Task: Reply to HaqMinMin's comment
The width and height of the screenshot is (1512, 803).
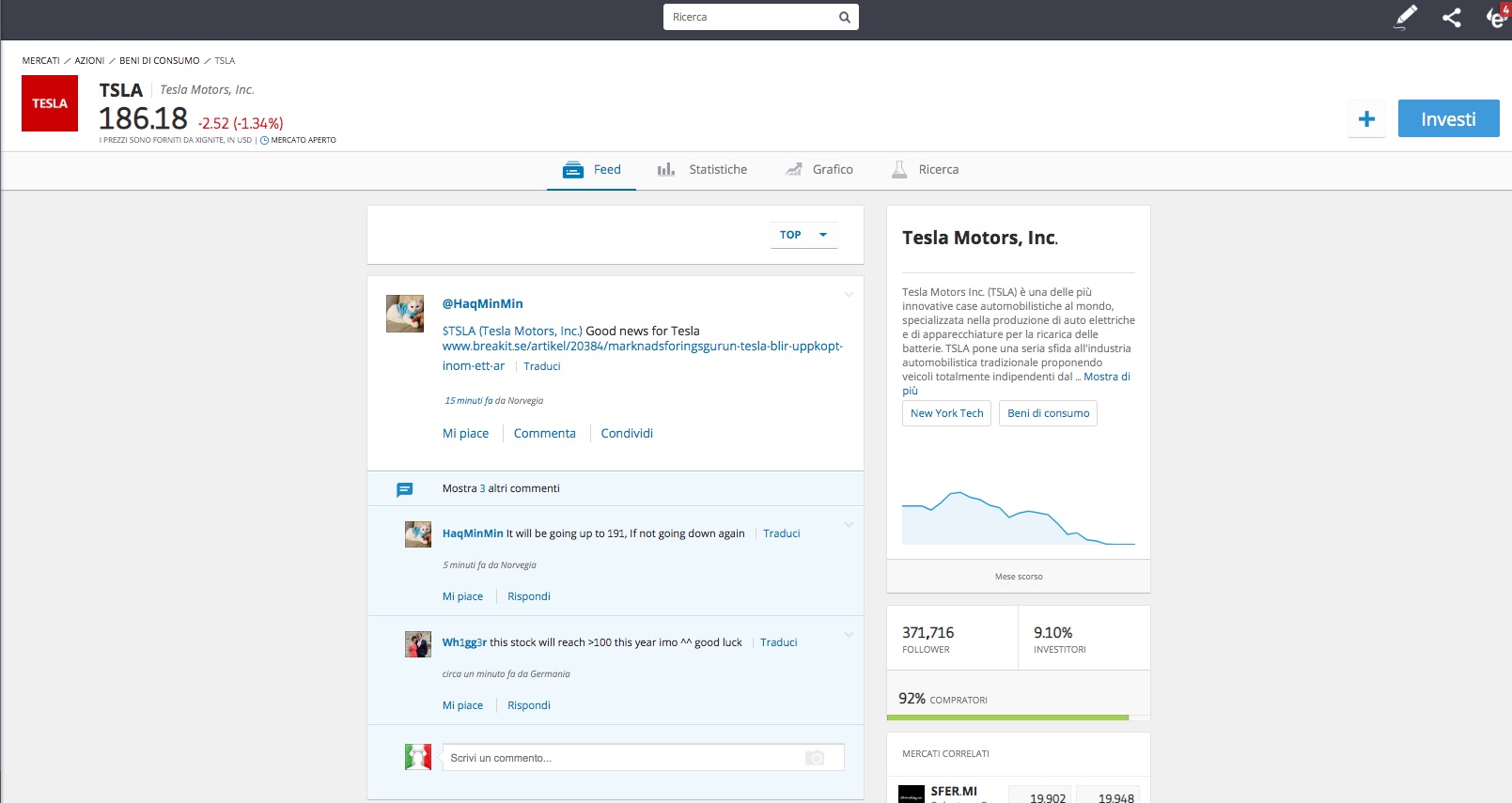Action: point(529,596)
